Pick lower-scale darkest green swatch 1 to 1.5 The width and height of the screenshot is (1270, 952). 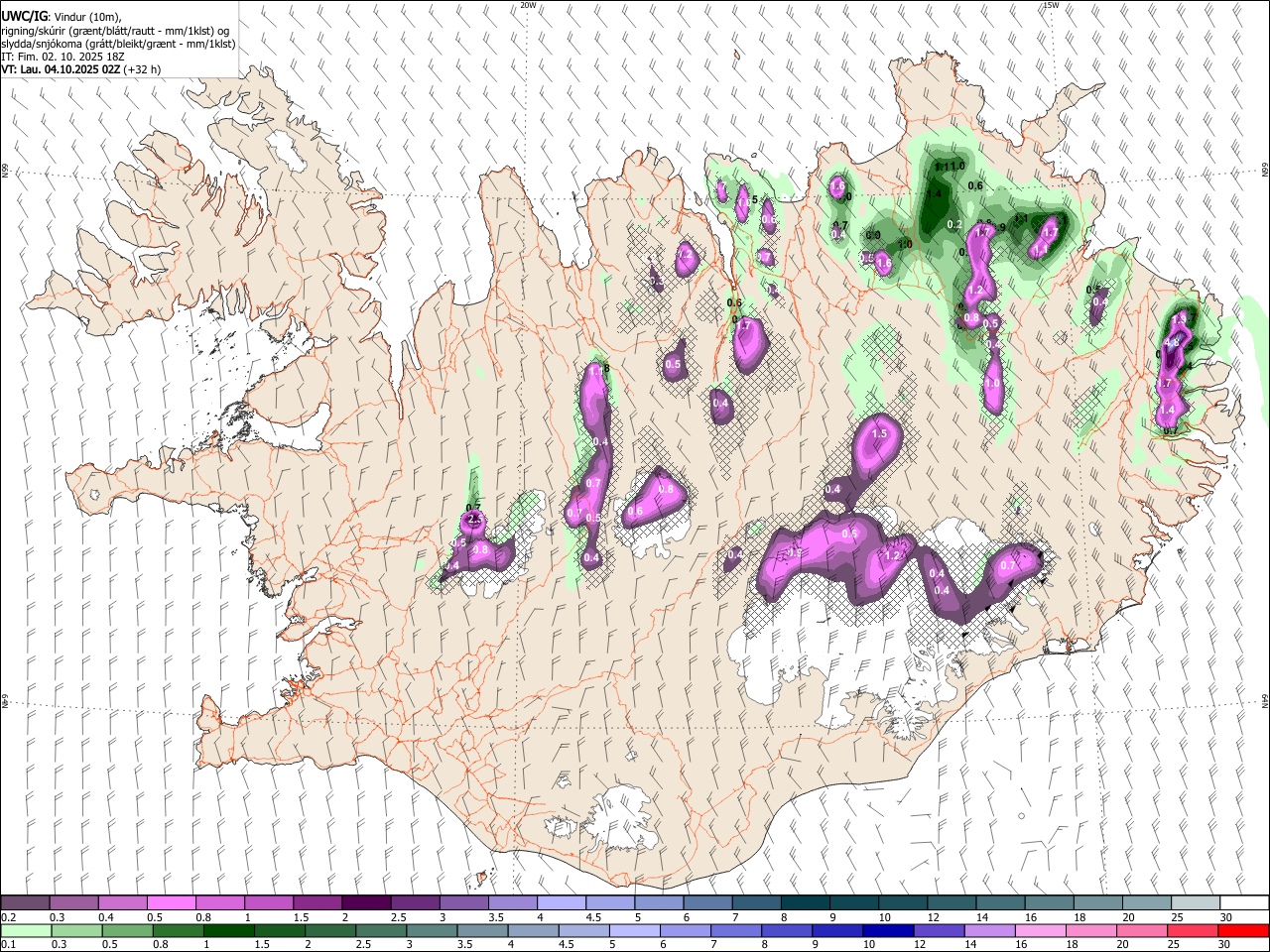tap(228, 930)
